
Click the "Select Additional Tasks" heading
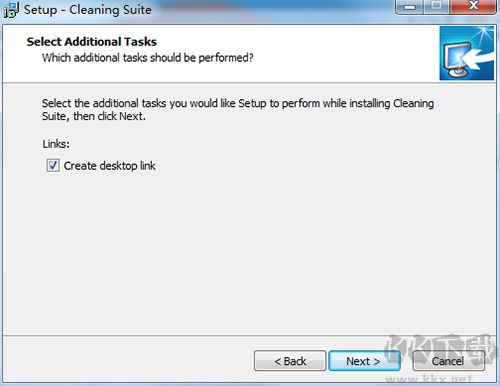92,42
